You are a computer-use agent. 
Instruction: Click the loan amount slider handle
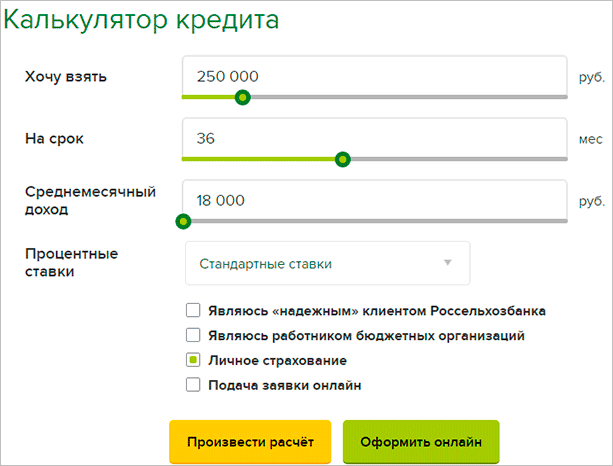point(242,97)
